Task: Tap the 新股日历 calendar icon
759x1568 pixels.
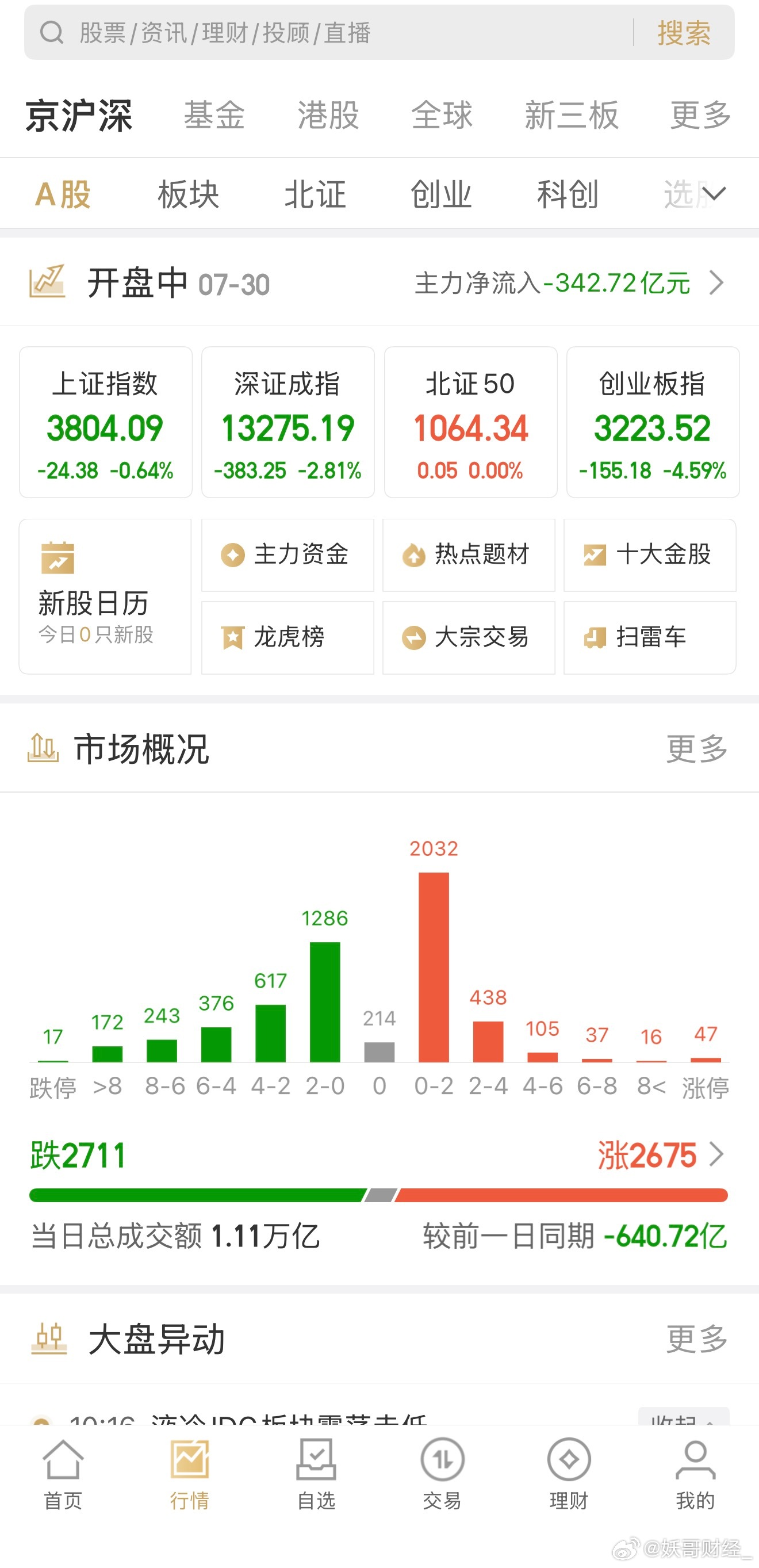Action: pos(58,557)
